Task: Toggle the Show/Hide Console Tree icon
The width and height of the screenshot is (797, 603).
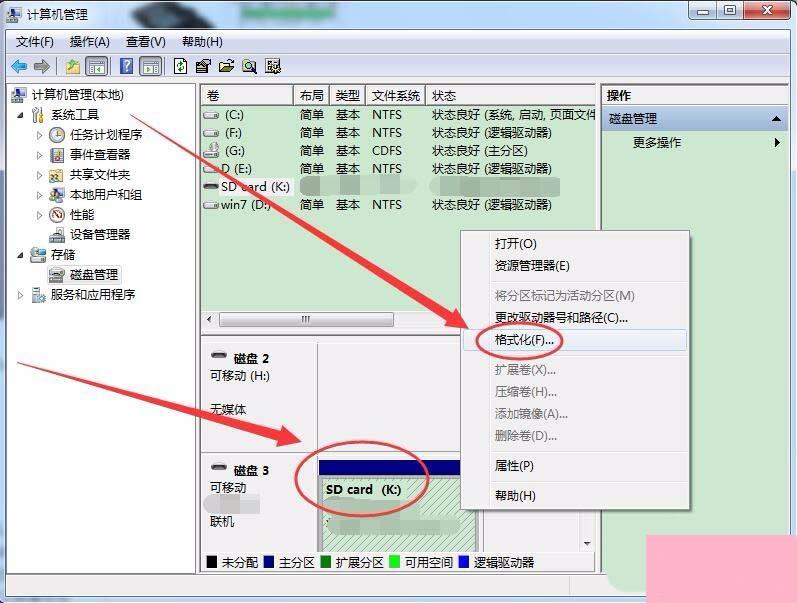Action: 97,66
